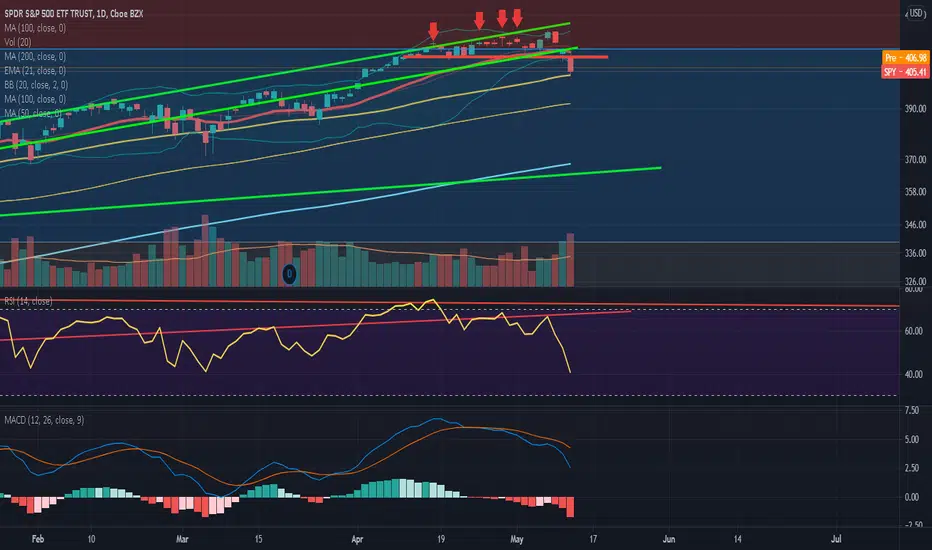Click the 15 date label on time axis
This screenshot has height=550, width=932.
[x=258, y=539]
